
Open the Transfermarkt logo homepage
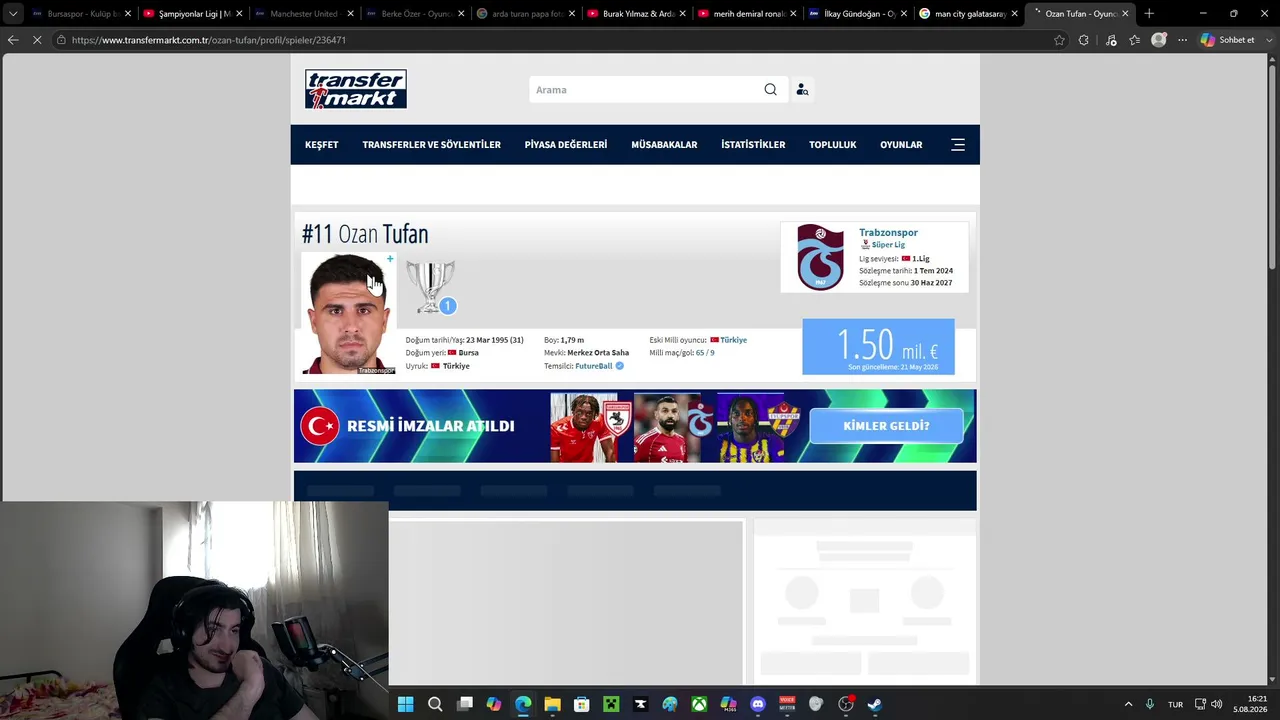click(356, 89)
